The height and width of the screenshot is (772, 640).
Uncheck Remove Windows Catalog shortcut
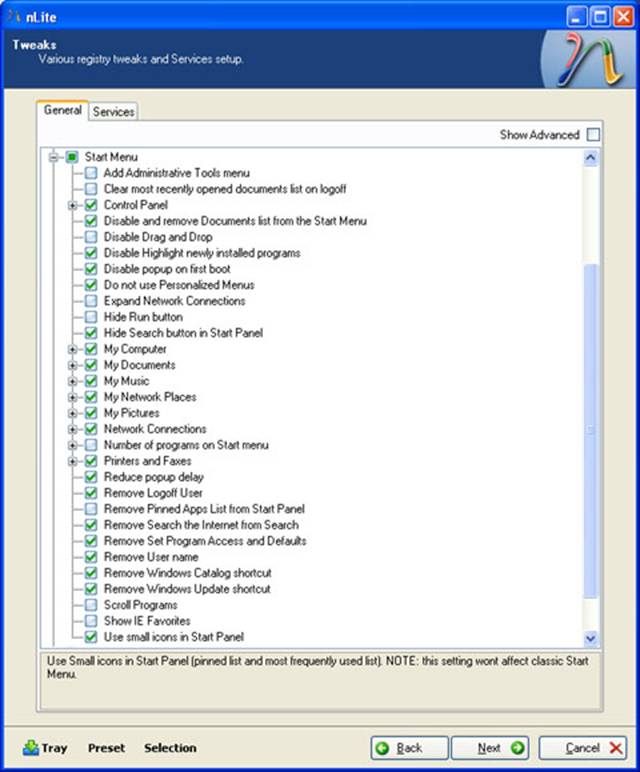tap(91, 573)
